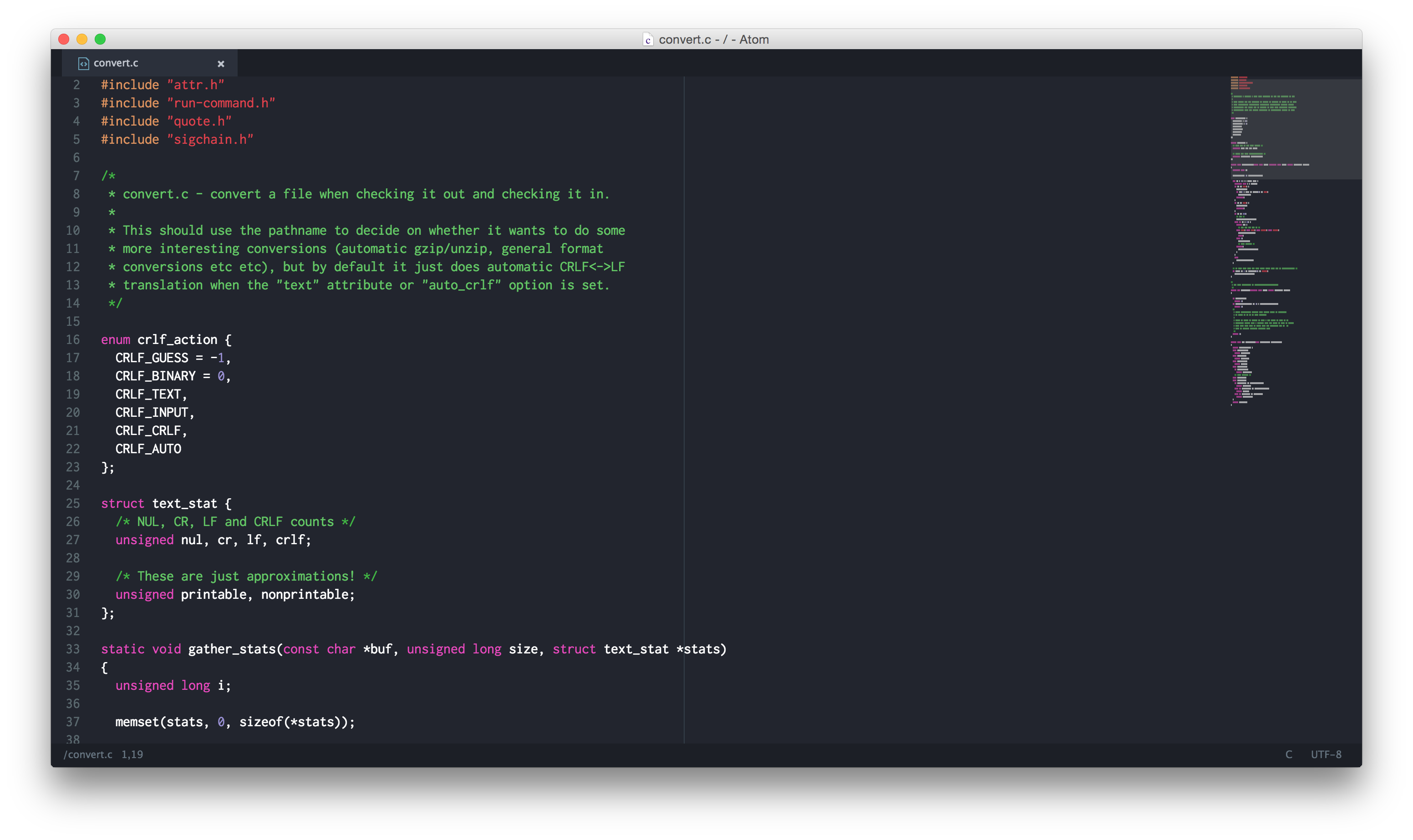The height and width of the screenshot is (840, 1413).
Task: Click the These are just approximations comment
Action: click(x=246, y=576)
